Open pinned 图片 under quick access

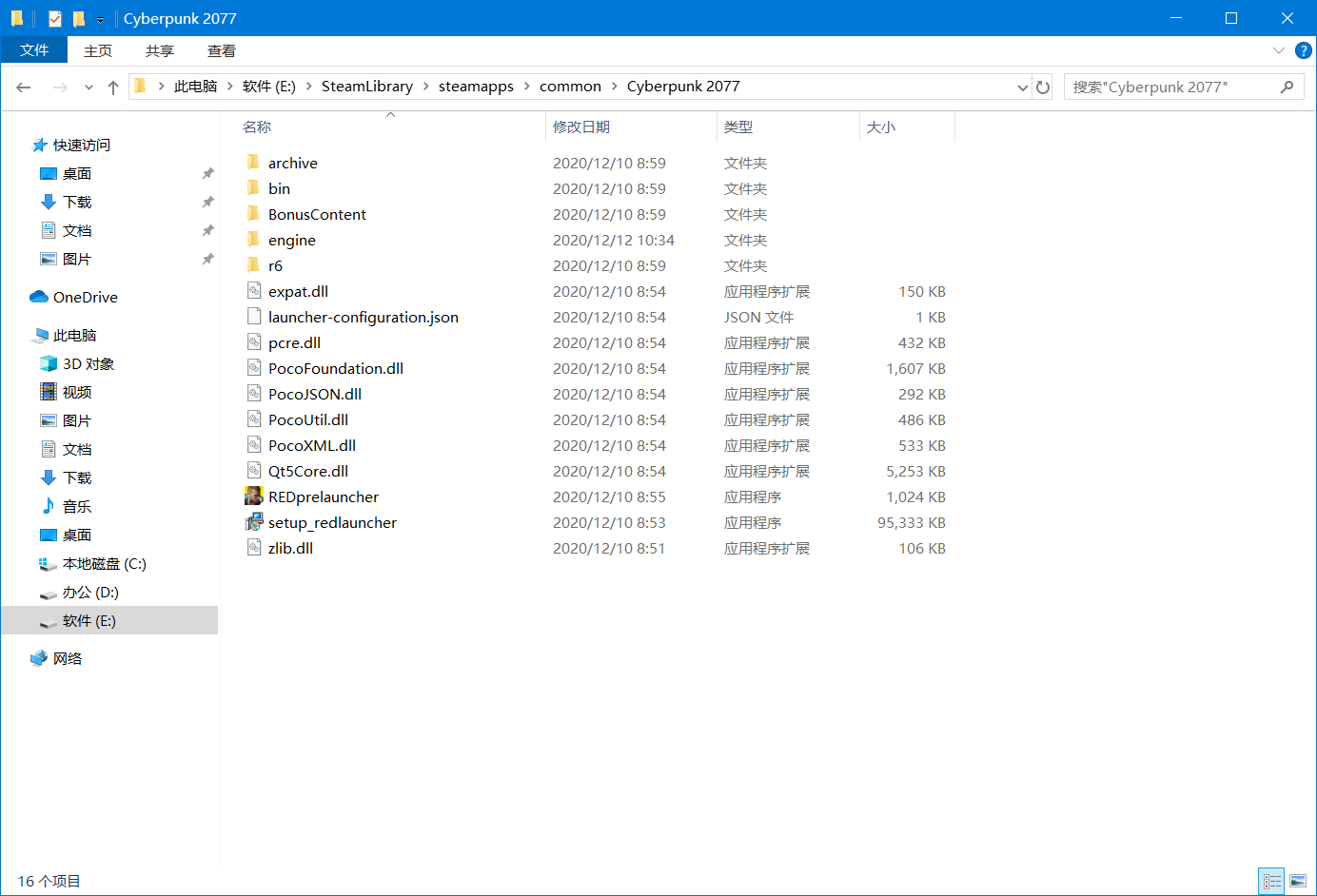click(77, 260)
